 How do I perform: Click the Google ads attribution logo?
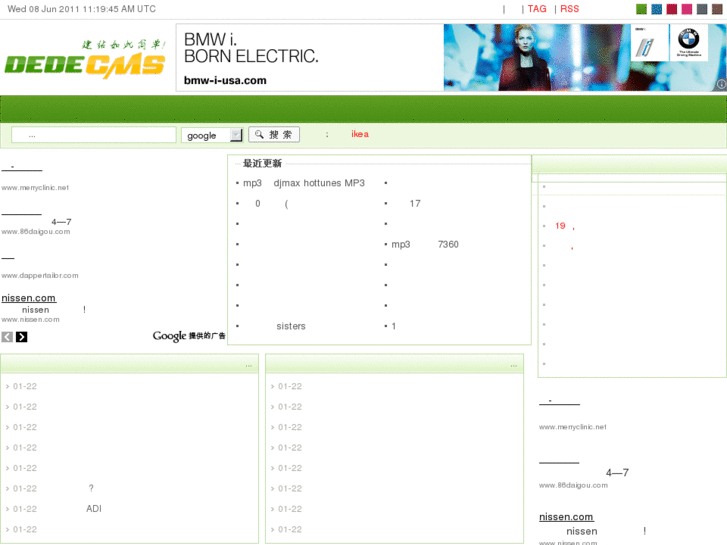pyautogui.click(x=189, y=336)
